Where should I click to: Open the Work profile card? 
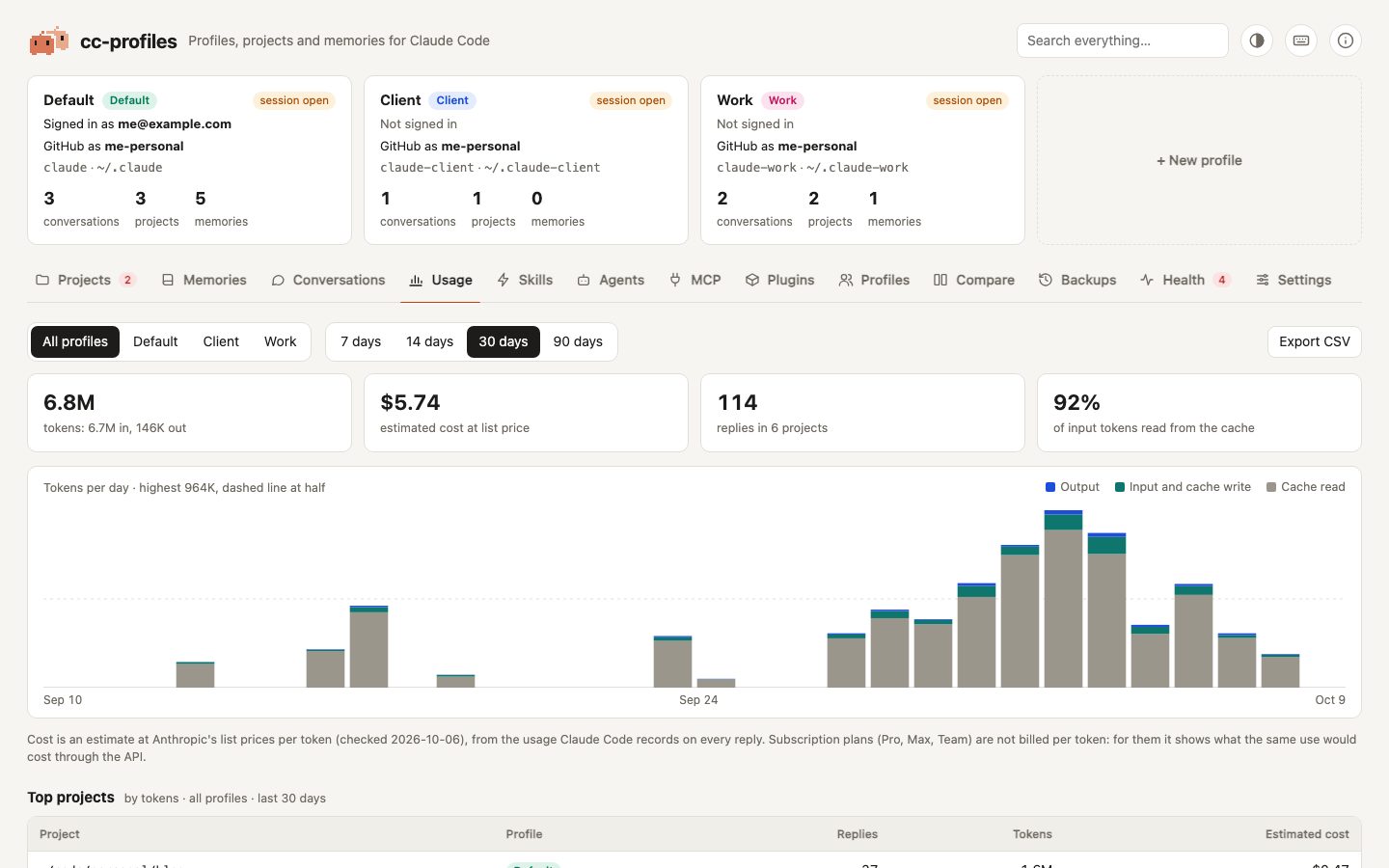click(862, 160)
